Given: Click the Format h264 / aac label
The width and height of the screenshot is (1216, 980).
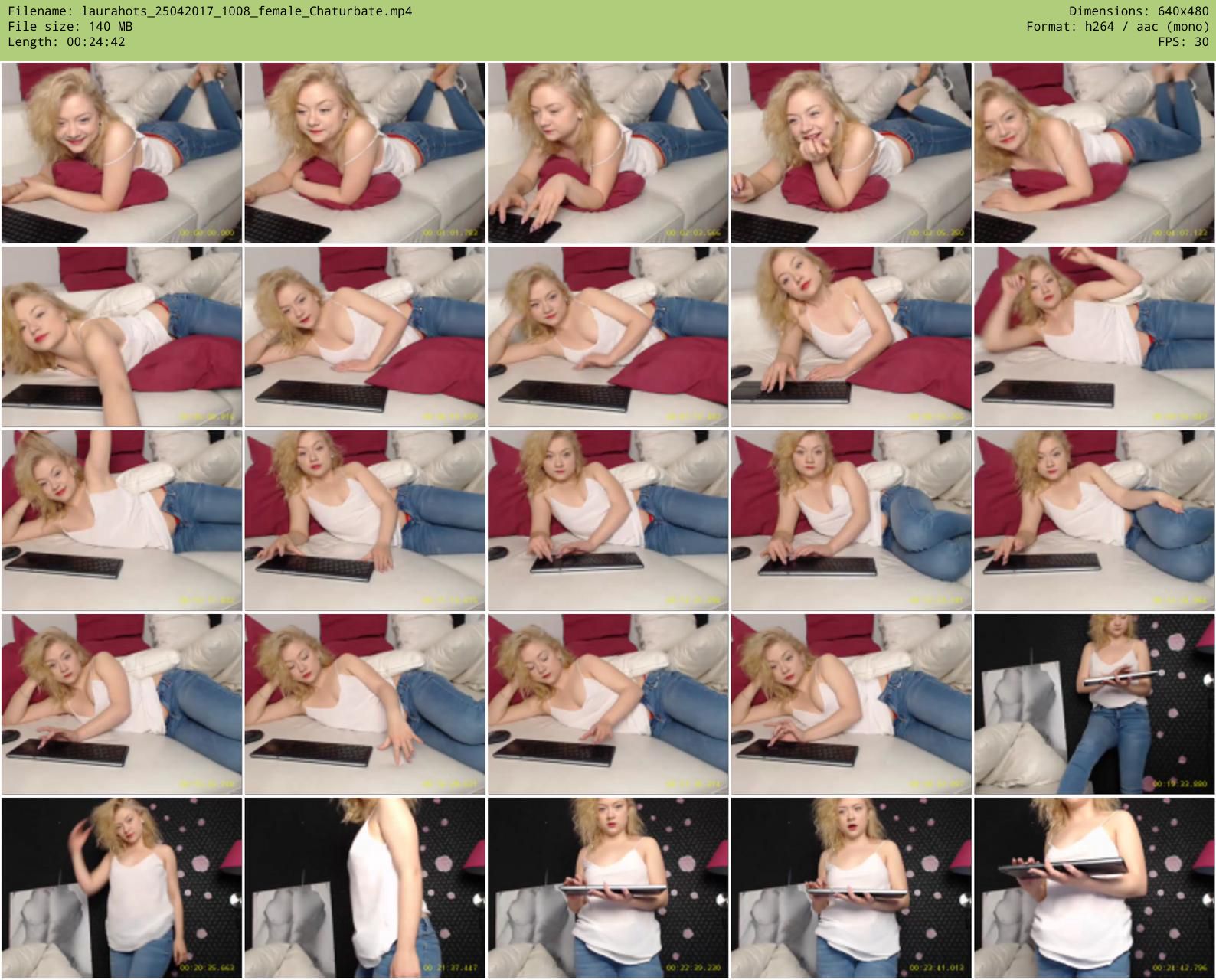Looking at the screenshot, I should pos(1117,27).
